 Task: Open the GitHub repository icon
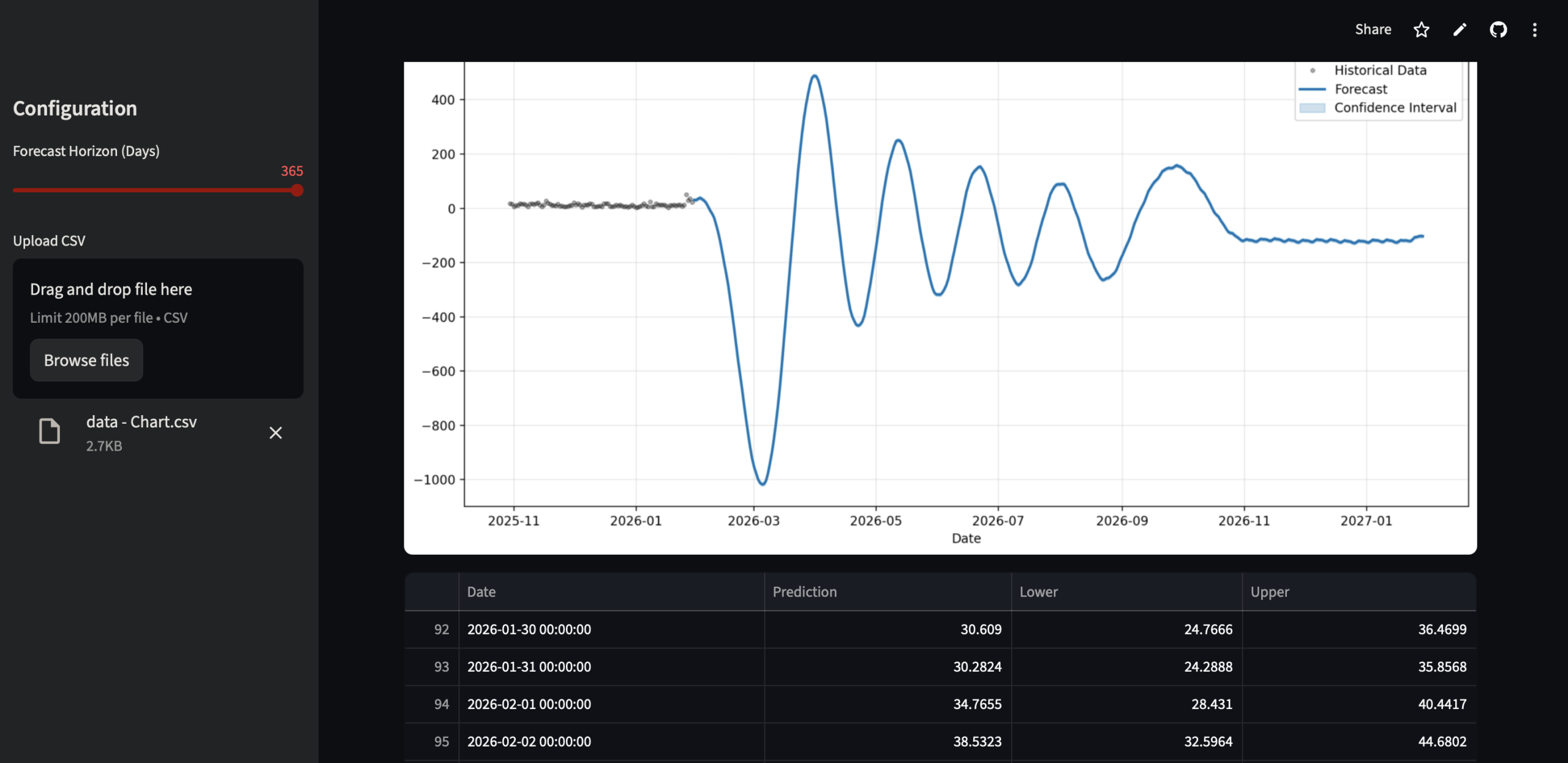[x=1498, y=29]
